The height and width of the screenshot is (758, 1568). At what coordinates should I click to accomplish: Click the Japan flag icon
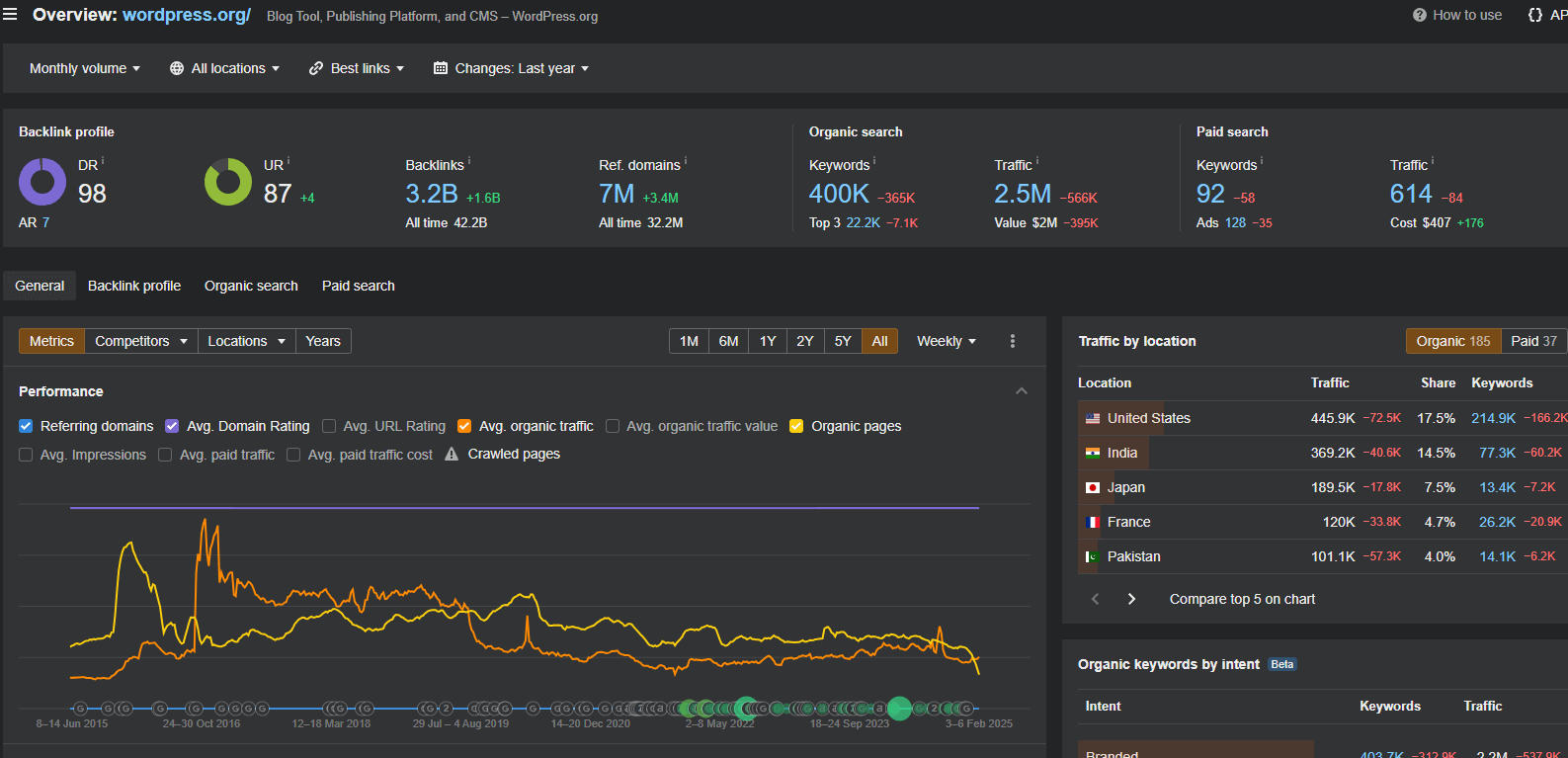coord(1093,487)
